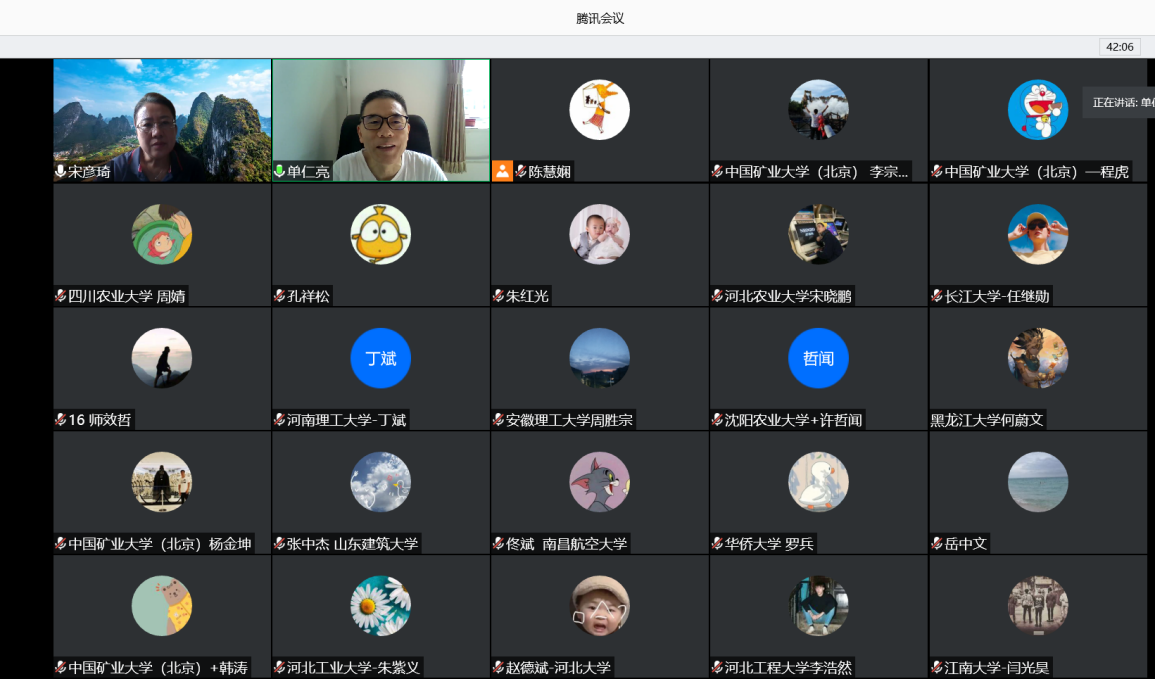
Task: Select the participant tile of 河北农业大学宋晓鹏
Action: pyautogui.click(x=818, y=245)
